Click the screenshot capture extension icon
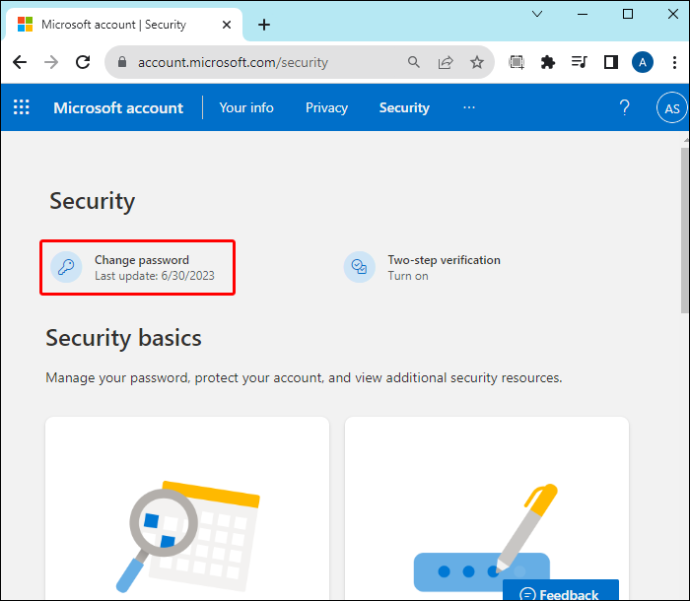Viewport: 690px width, 601px height. pos(517,62)
